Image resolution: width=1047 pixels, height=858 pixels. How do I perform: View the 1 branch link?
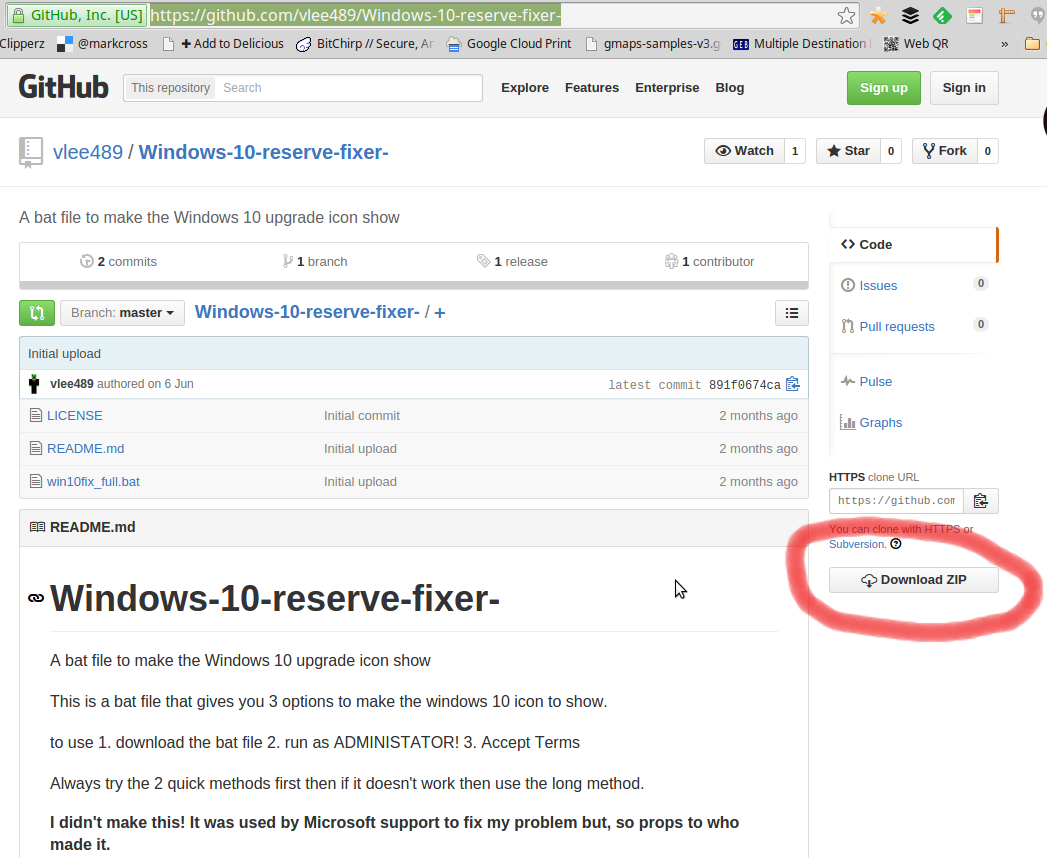pos(315,262)
